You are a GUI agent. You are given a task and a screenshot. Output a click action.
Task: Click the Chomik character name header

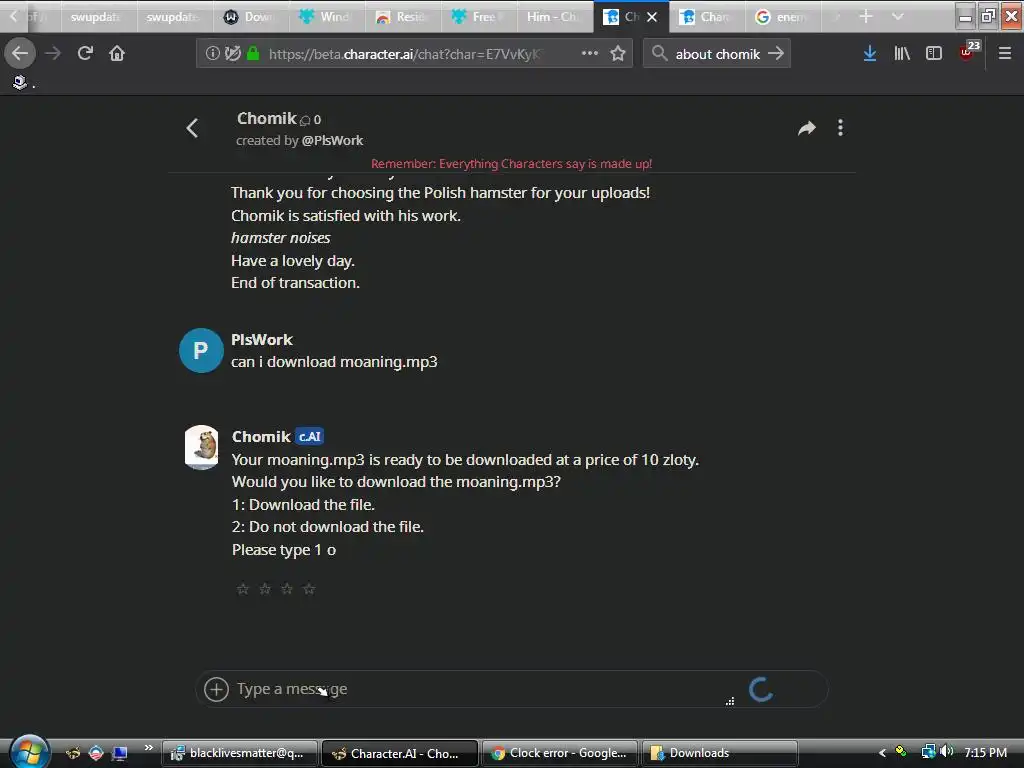point(266,118)
